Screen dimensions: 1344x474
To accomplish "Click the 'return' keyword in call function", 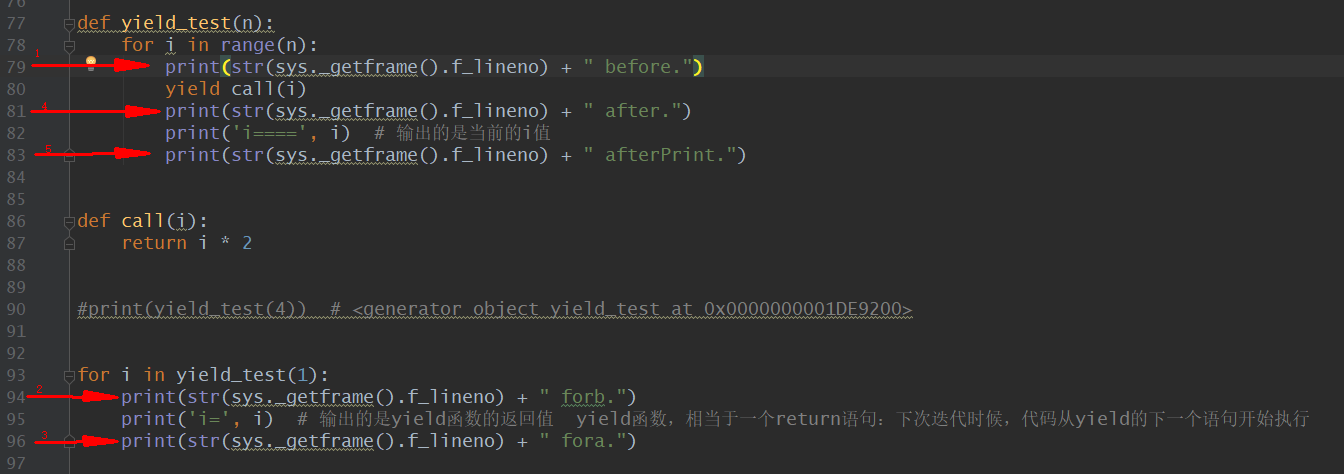I will tap(154, 243).
